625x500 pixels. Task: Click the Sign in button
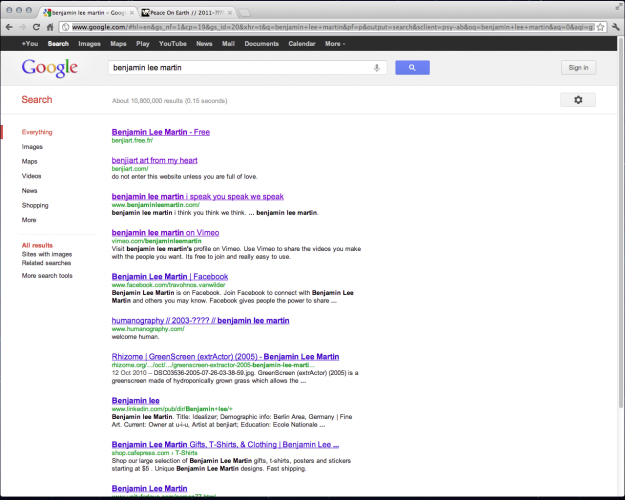coord(578,68)
